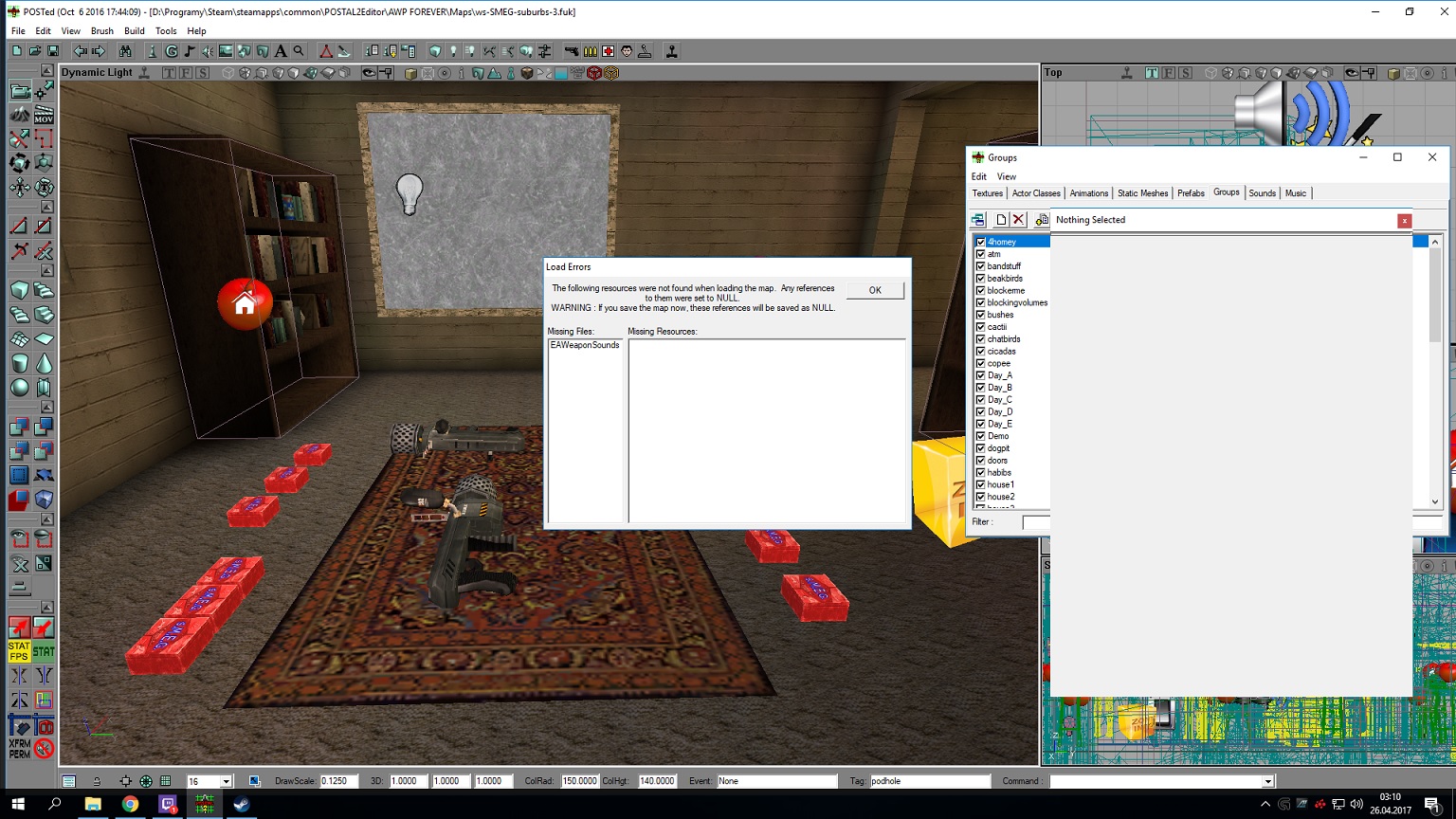Viewport: 1456px width, 819px height.
Task: Click the red wireframe cube icon in viewport toolbar
Action: coord(594,73)
